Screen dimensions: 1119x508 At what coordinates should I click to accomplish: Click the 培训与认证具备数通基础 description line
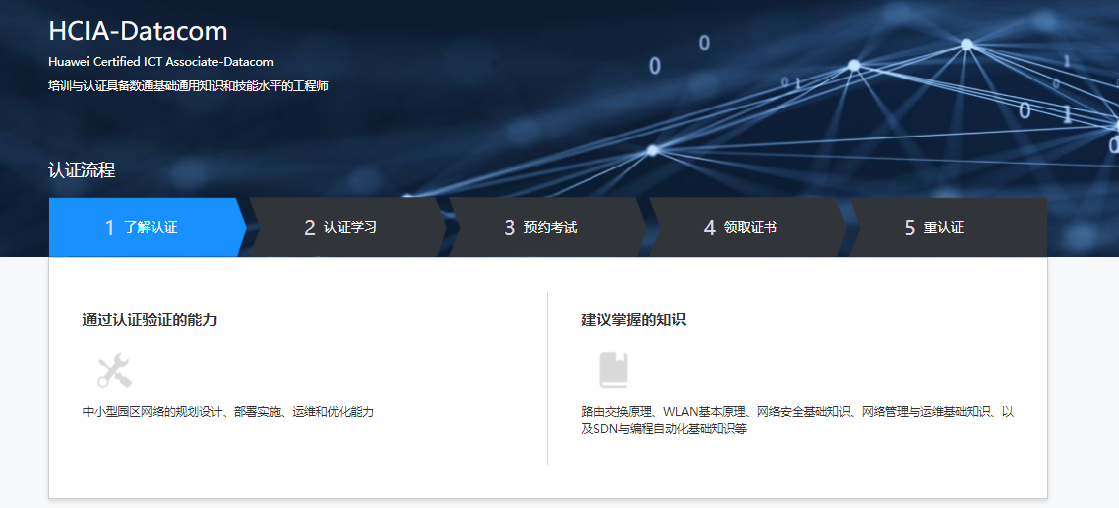tap(188, 86)
